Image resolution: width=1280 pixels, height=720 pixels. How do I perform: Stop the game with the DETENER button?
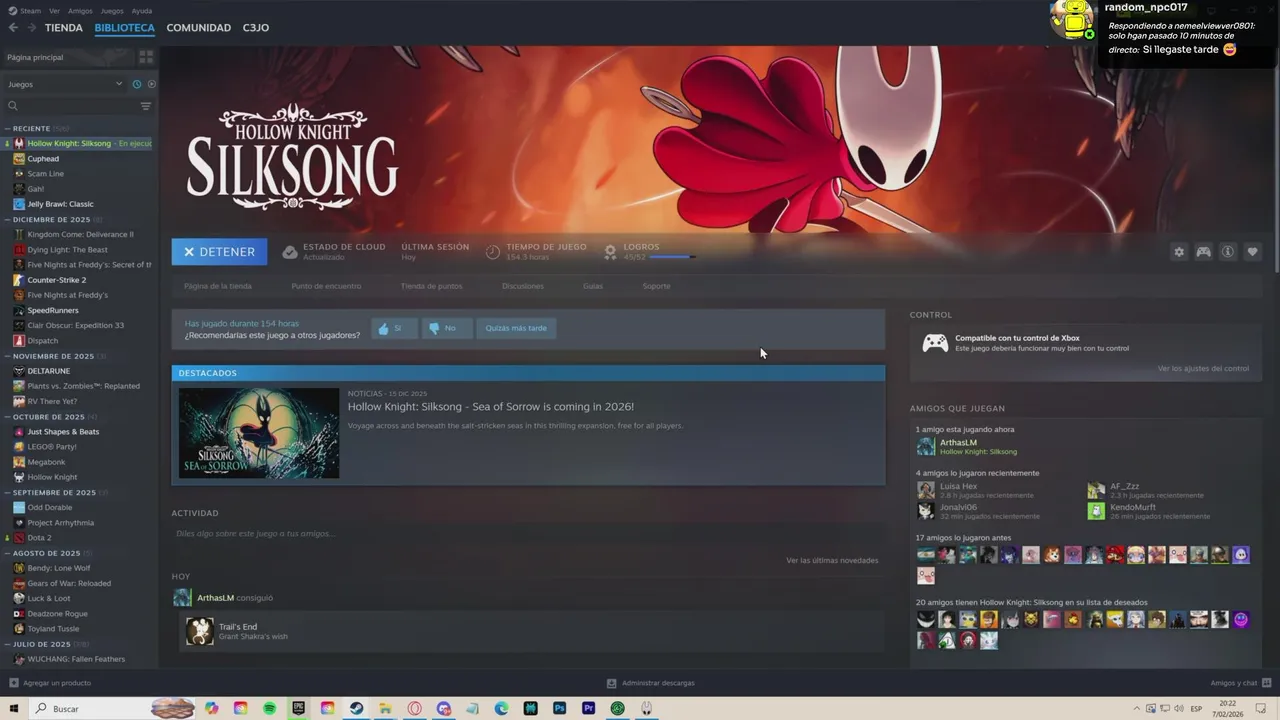219,252
